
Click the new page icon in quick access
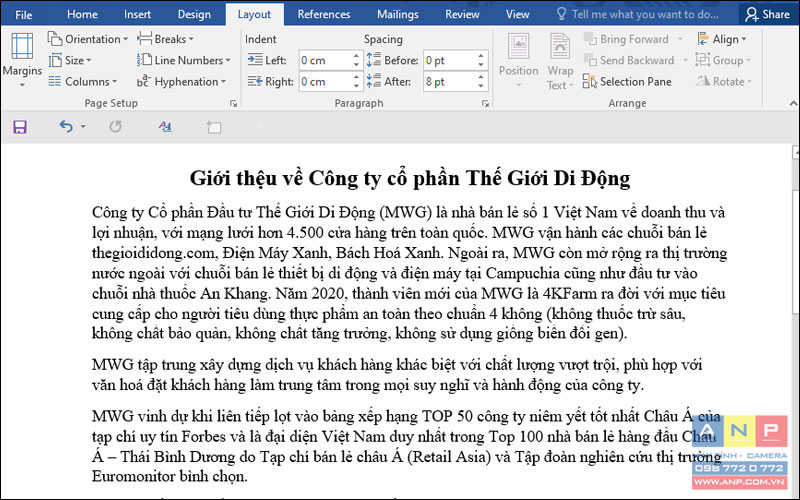(x=213, y=127)
